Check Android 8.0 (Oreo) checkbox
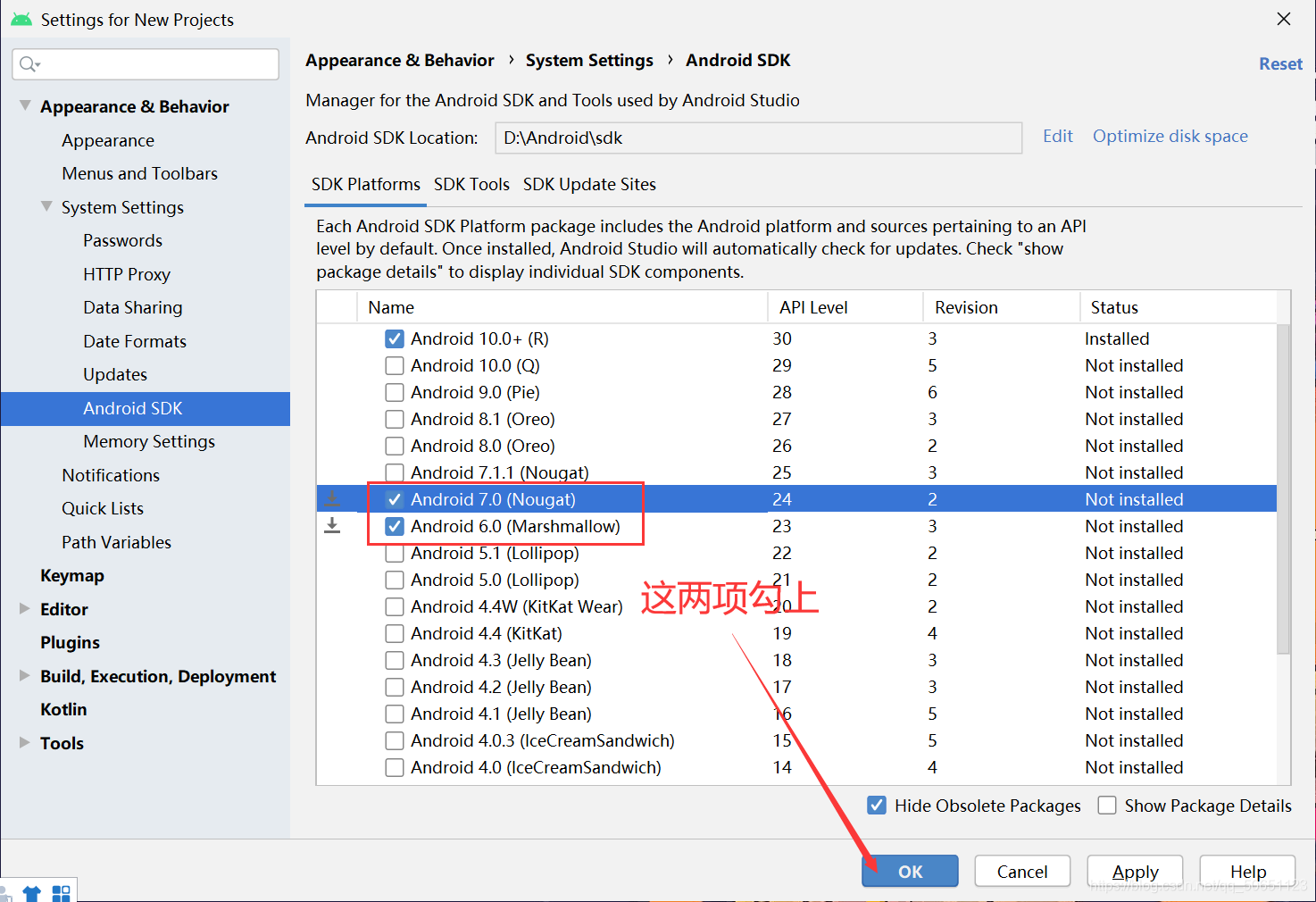 pos(395,446)
